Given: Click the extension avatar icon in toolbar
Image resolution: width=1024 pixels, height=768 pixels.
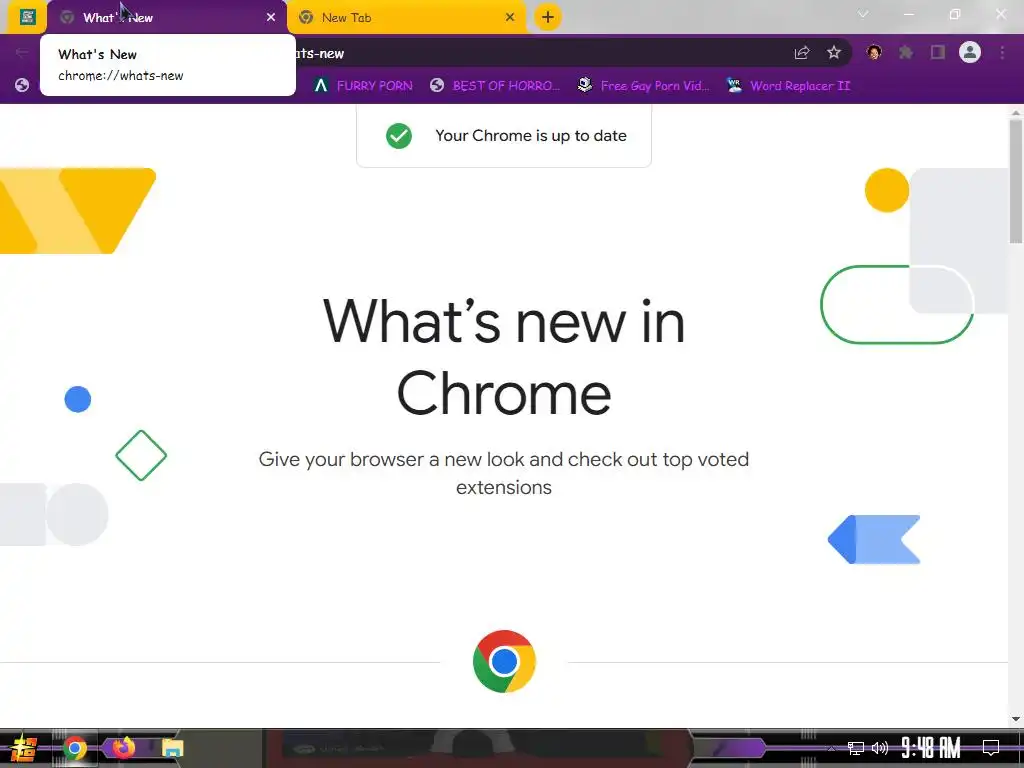Looking at the screenshot, I should point(874,52).
